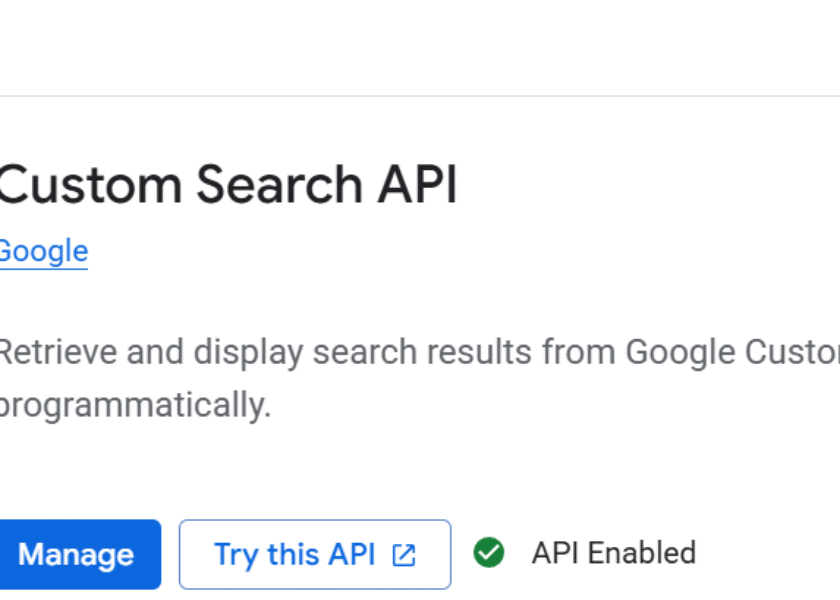This screenshot has width=840, height=600.
Task: Click the word Custom in the title
Action: click(x=91, y=186)
